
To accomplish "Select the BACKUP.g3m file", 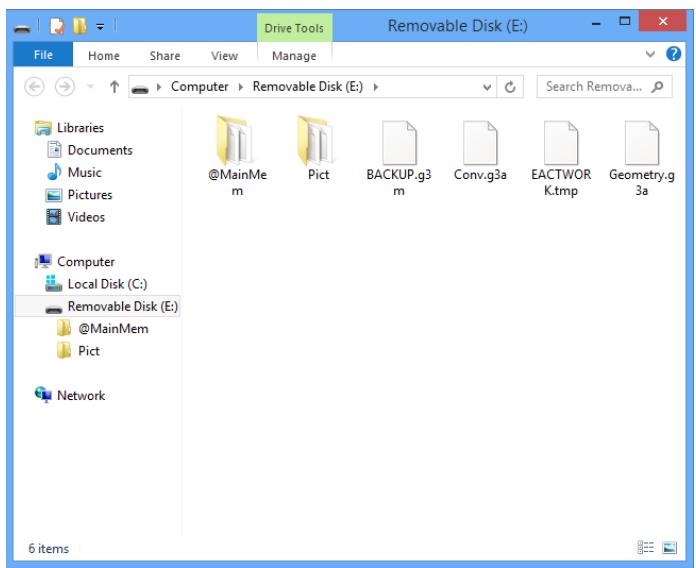I will [399, 158].
